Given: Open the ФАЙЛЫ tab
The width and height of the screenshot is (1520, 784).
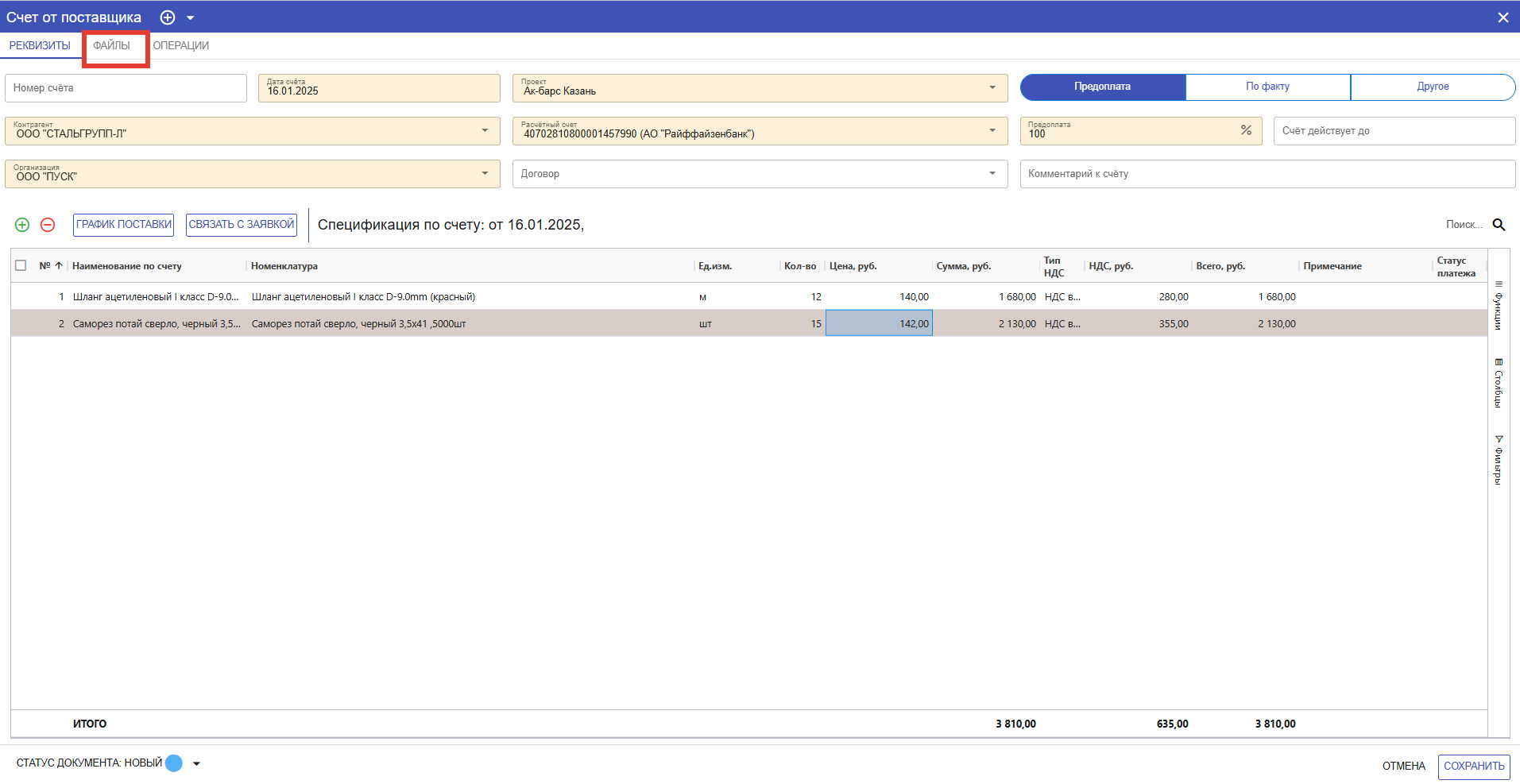Looking at the screenshot, I should (111, 45).
